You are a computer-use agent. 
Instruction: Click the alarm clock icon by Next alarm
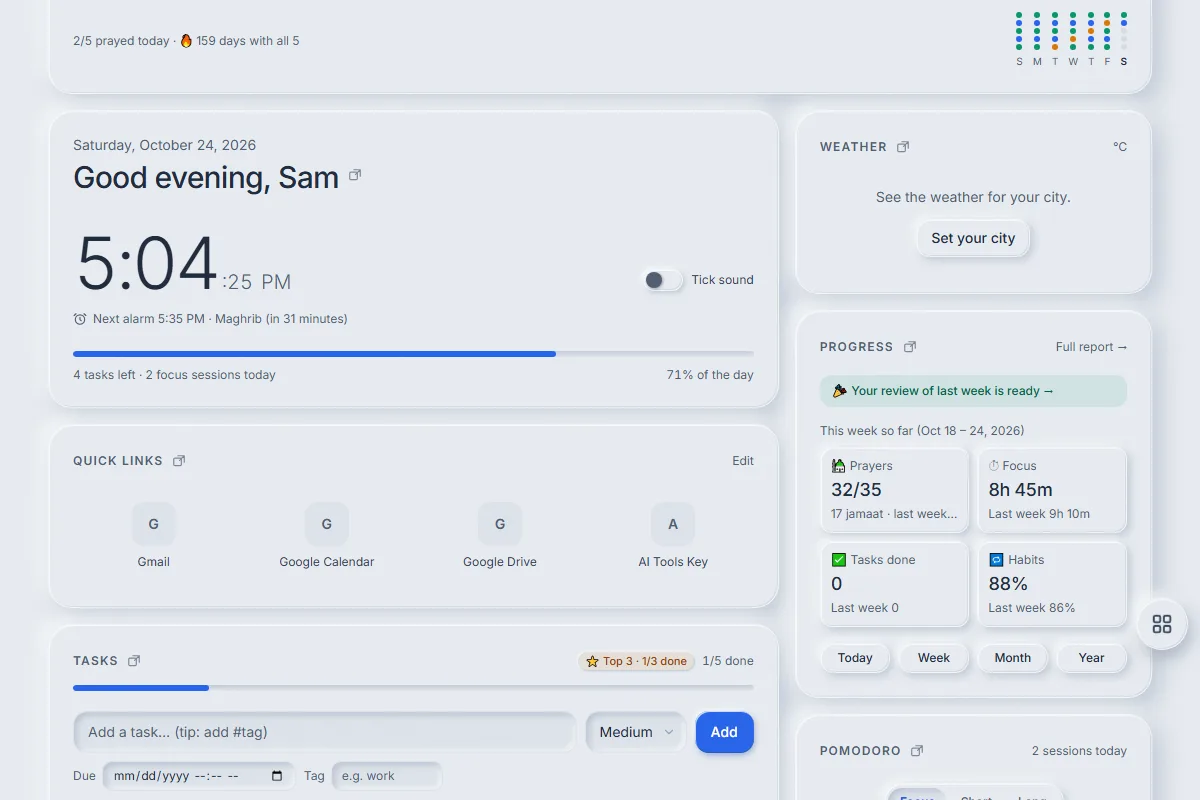80,319
